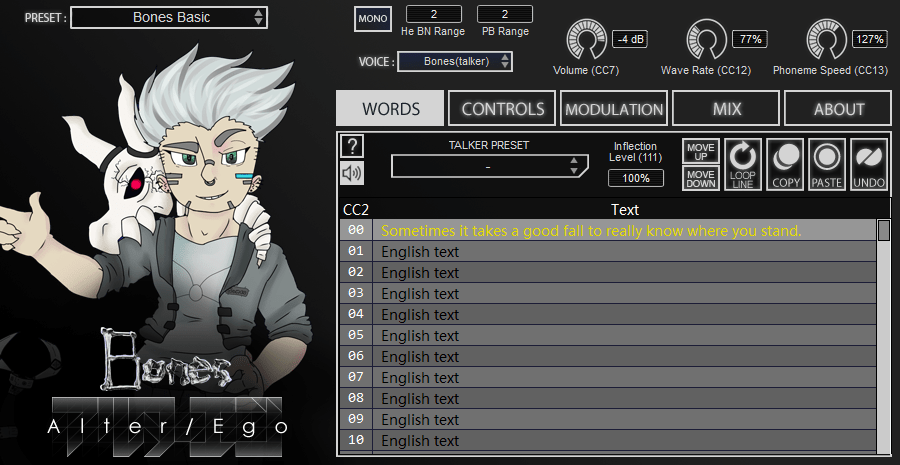The image size is (900, 465).
Task: Open the VOICE dropdown Bones(talker)
Action: (455, 61)
